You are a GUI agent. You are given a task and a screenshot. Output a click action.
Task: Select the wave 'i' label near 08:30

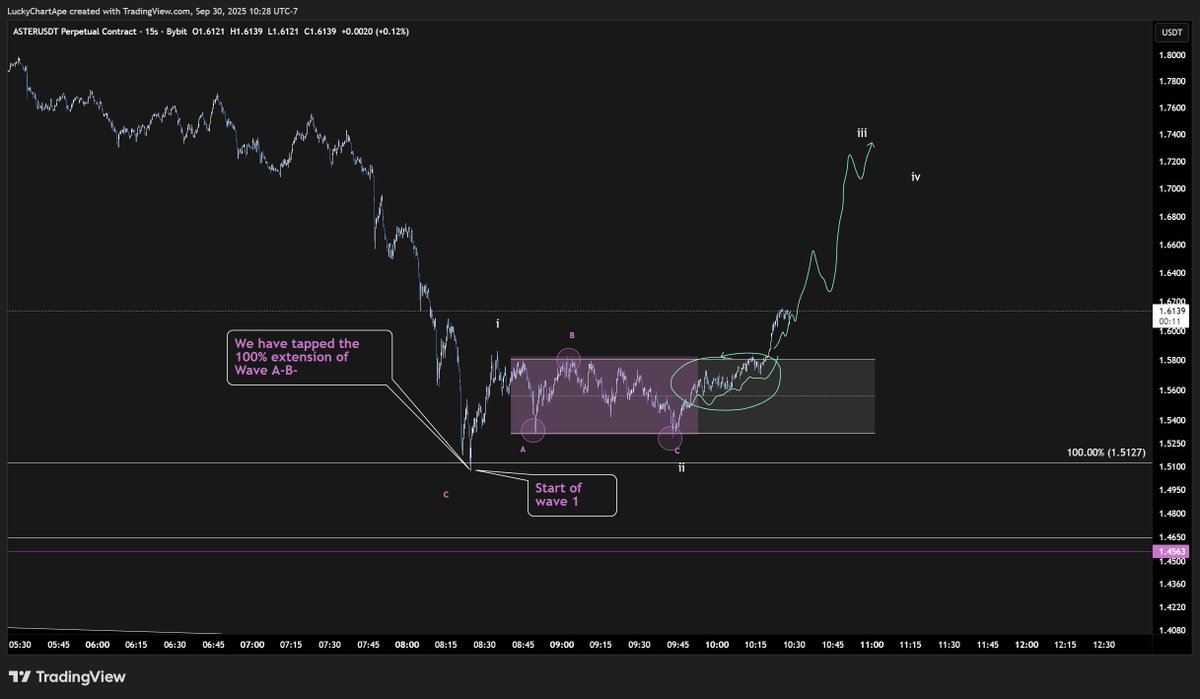[x=498, y=323]
